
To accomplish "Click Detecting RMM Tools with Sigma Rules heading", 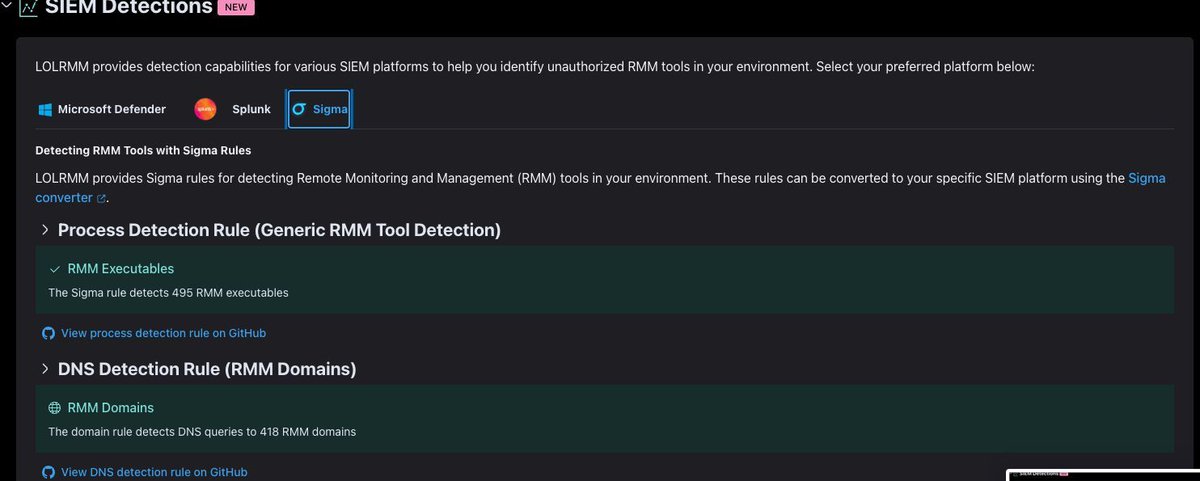I will click(x=143, y=150).
